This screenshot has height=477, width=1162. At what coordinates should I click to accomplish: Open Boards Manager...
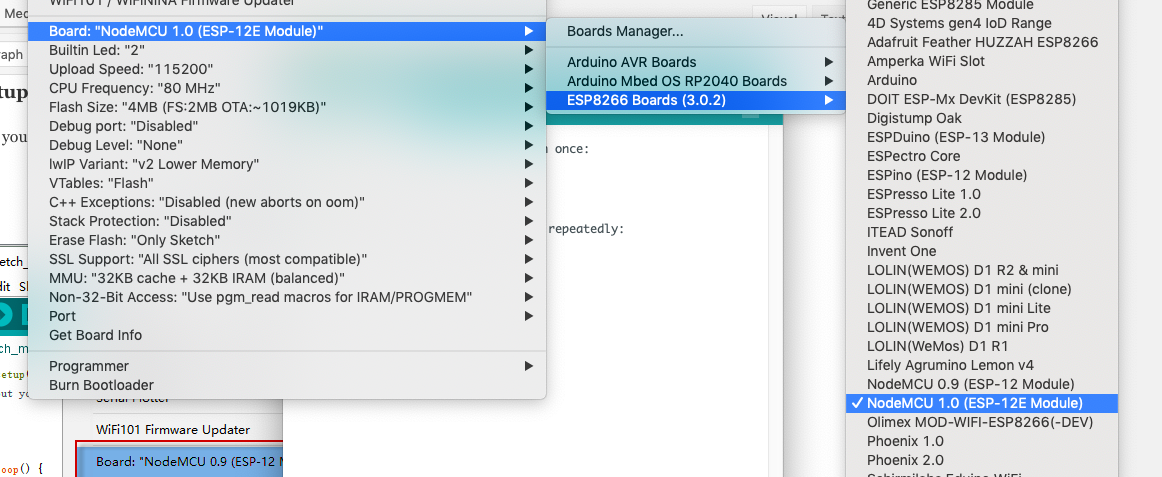pyautogui.click(x=696, y=31)
